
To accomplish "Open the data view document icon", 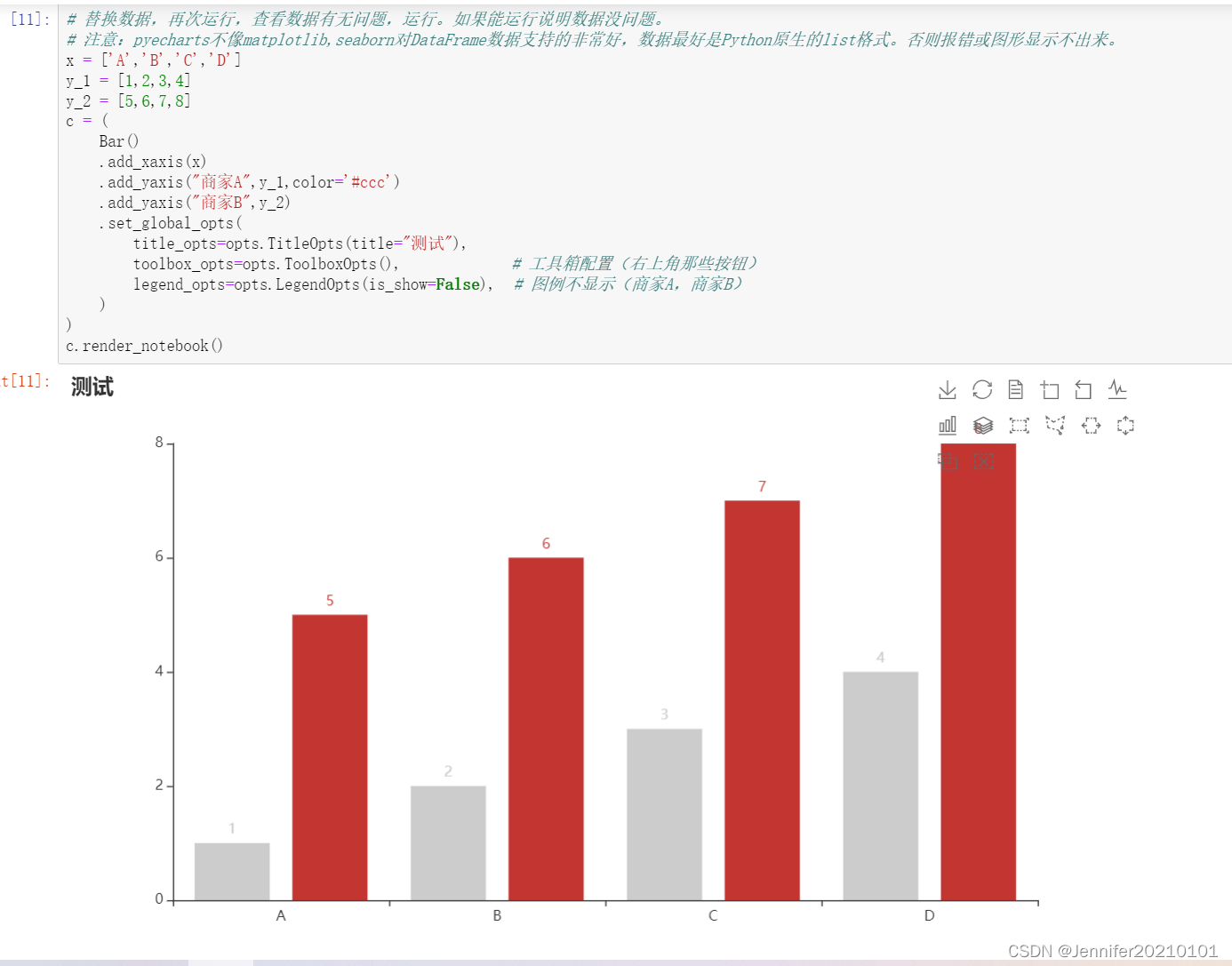I will (x=1016, y=389).
